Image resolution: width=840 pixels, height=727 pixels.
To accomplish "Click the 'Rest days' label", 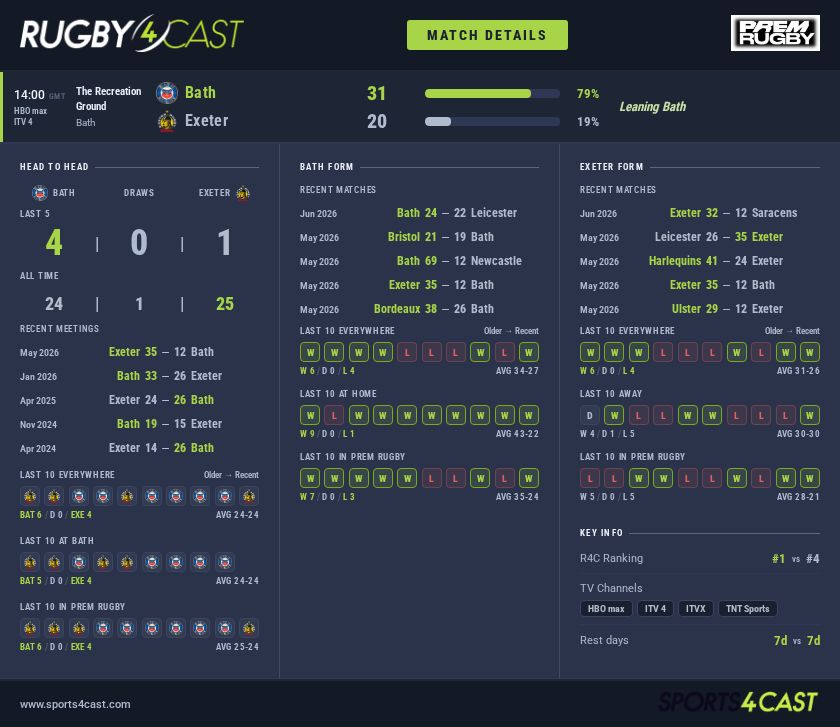I will (604, 640).
